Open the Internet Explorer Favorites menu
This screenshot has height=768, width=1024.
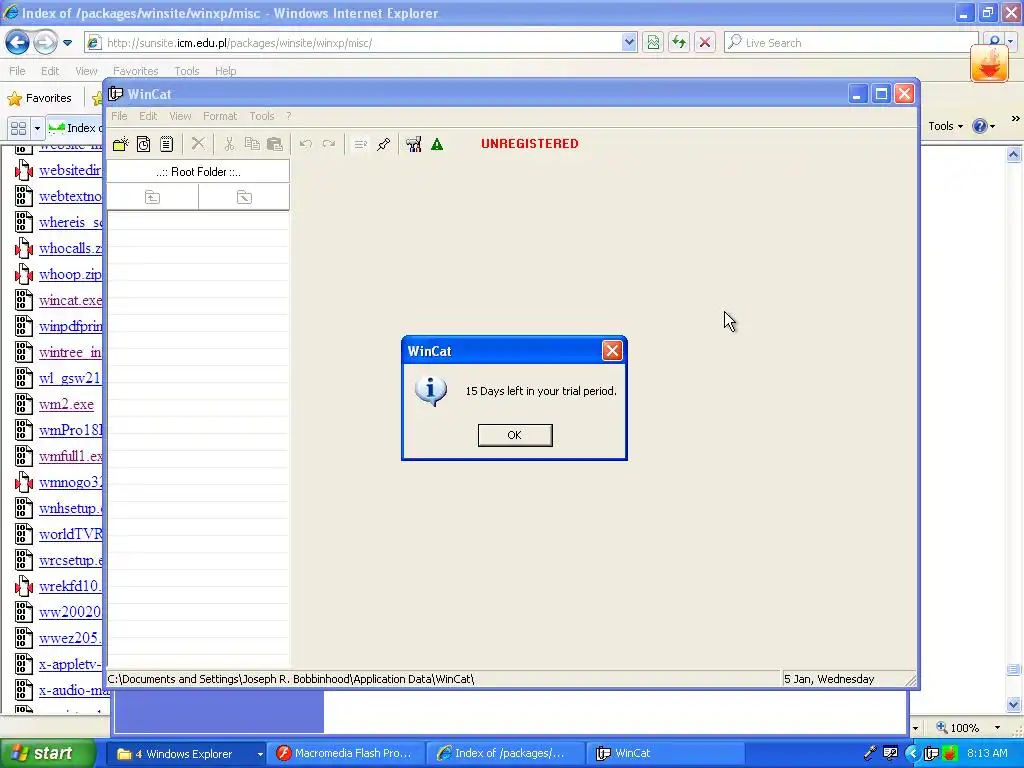point(135,71)
